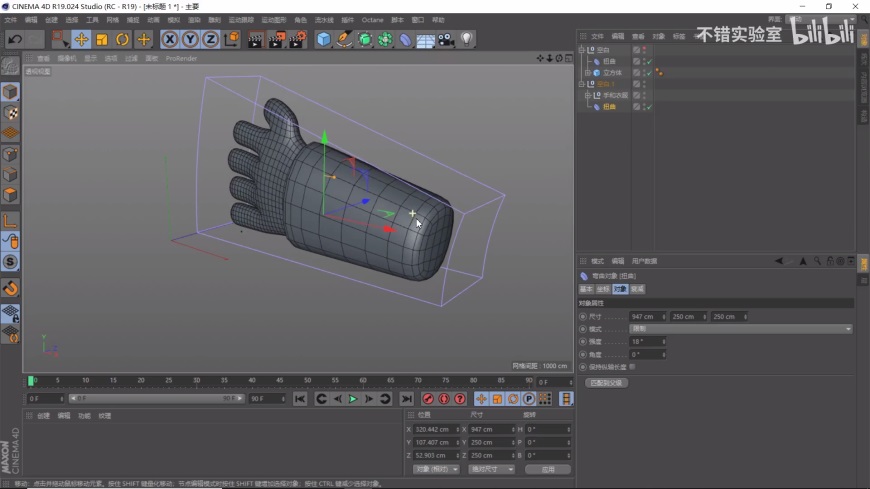Screen dimensions: 870x489
Task: Open the cube primitive objects icon
Action: tap(324, 39)
